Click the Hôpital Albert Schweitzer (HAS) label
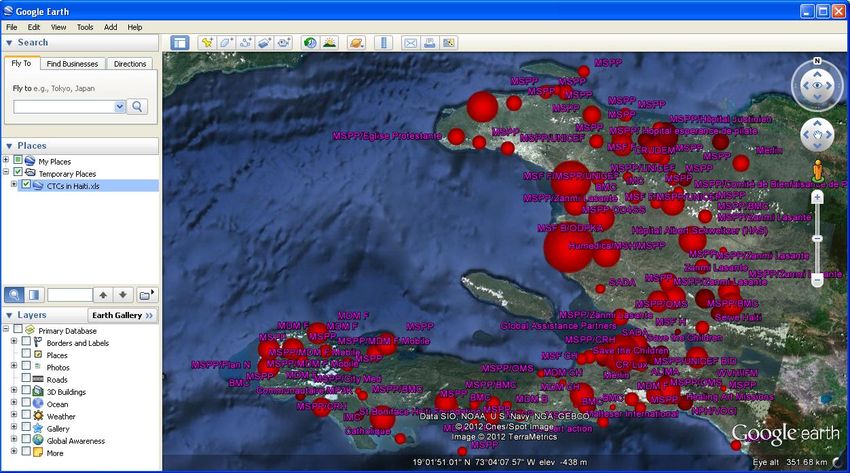Viewport: 850px width, 473px height. (699, 231)
